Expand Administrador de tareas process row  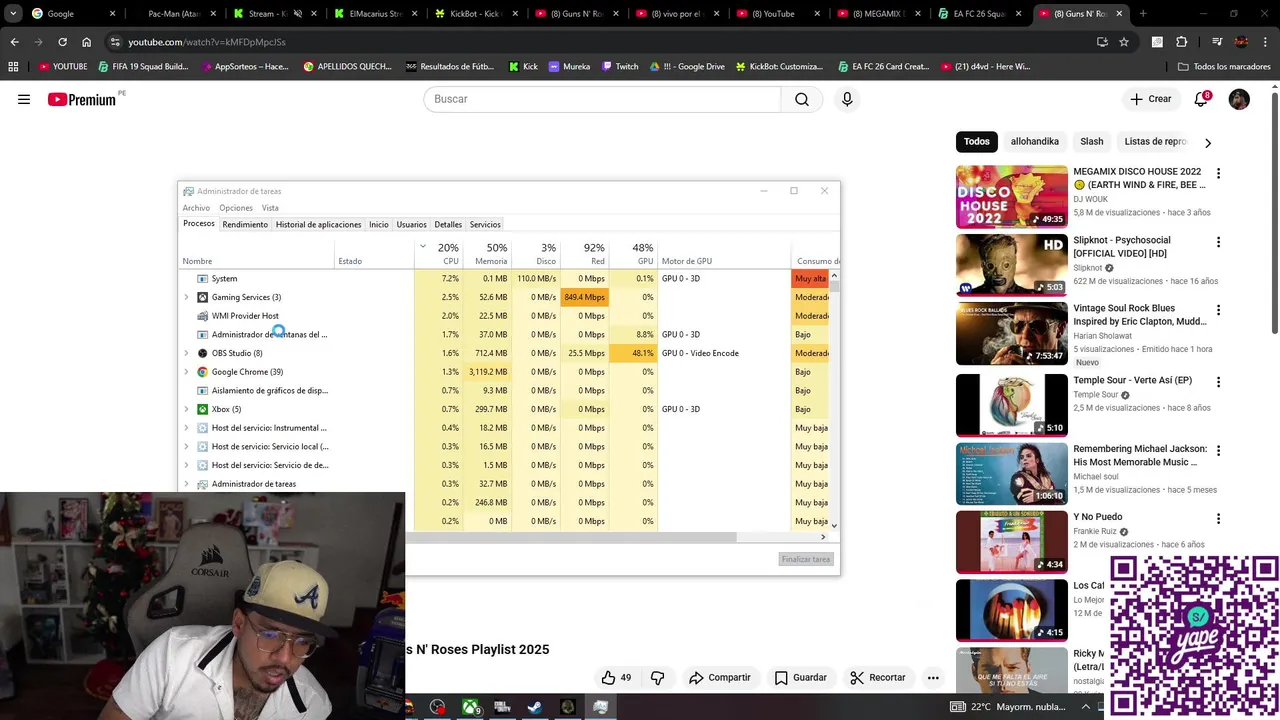(x=186, y=484)
